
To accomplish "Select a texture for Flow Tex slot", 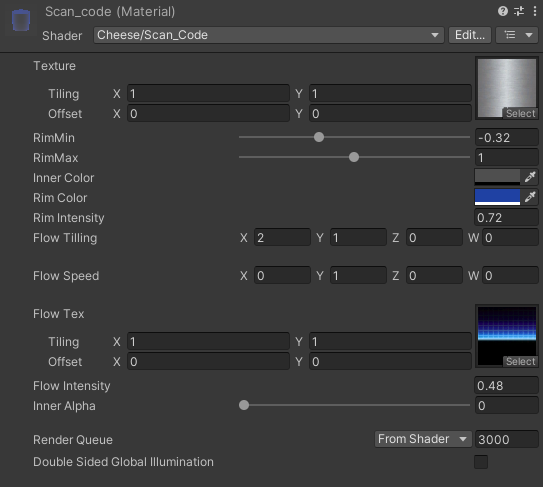I will 520,362.
